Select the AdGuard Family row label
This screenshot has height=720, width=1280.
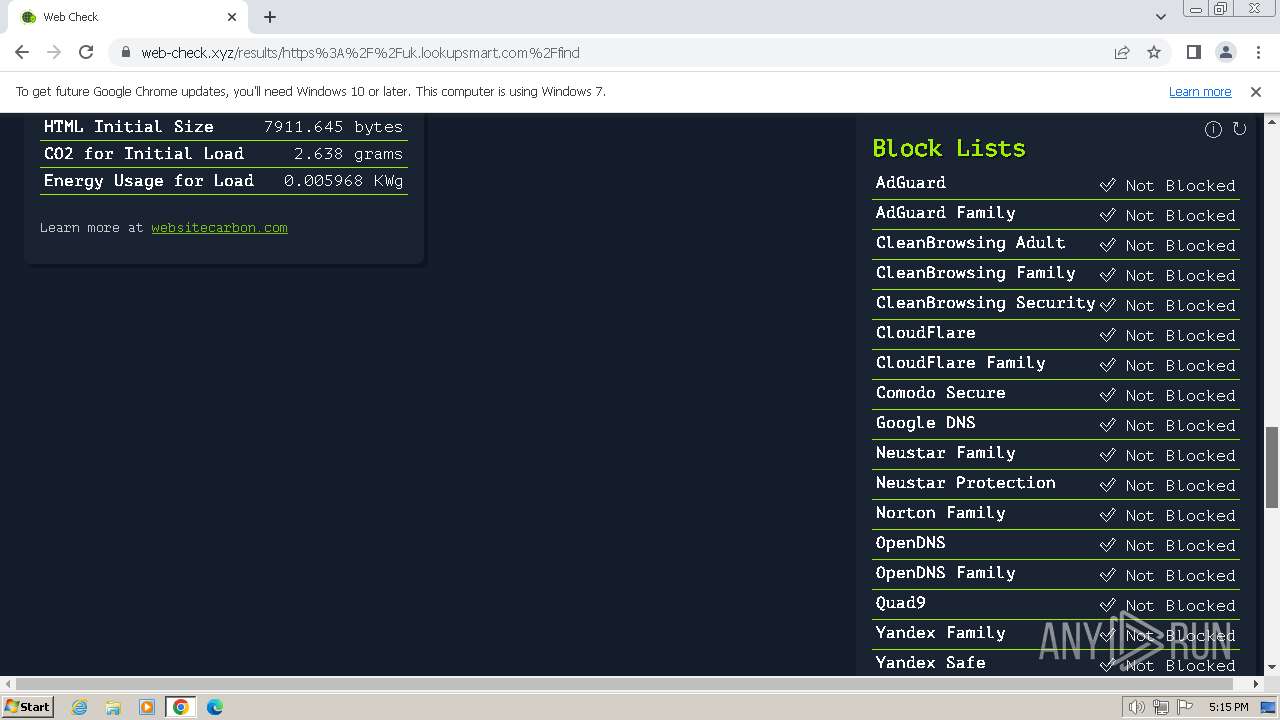pyautogui.click(x=946, y=213)
